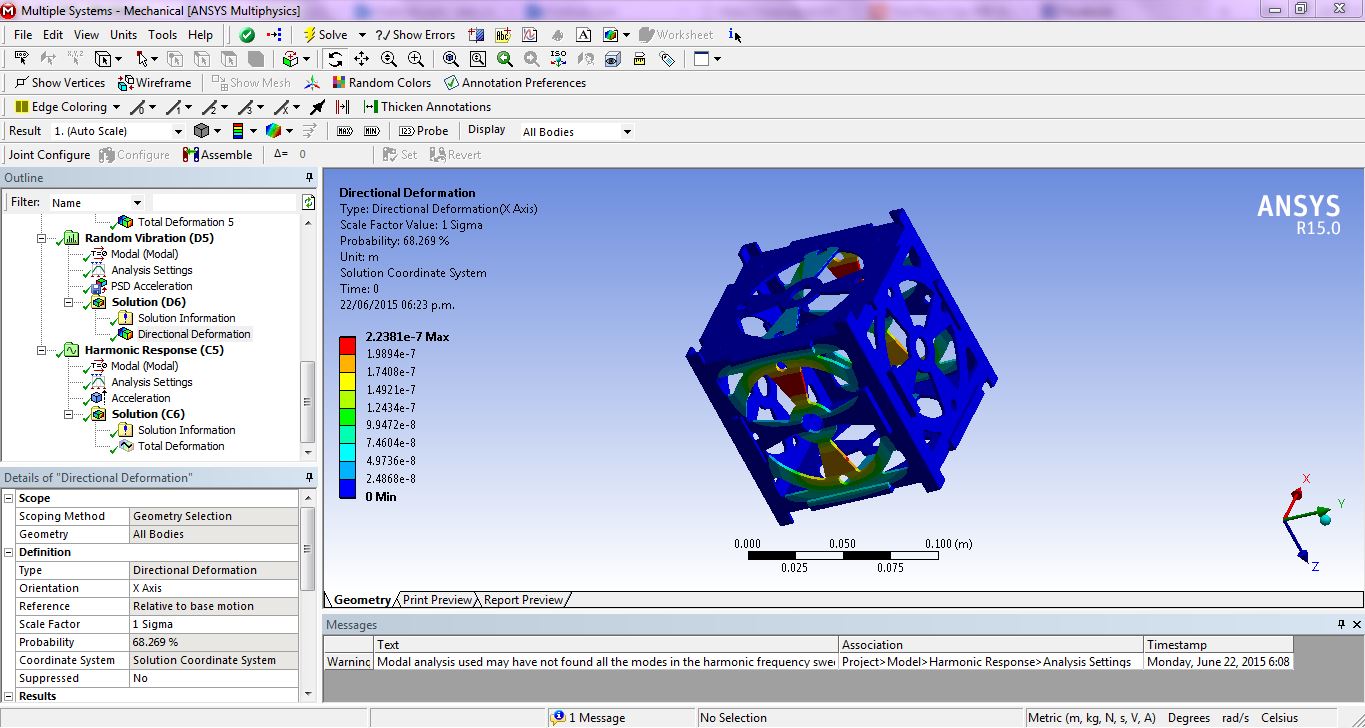Click the Label (Abc) annotation icon
Screen dimensions: 1365x728
point(503,34)
